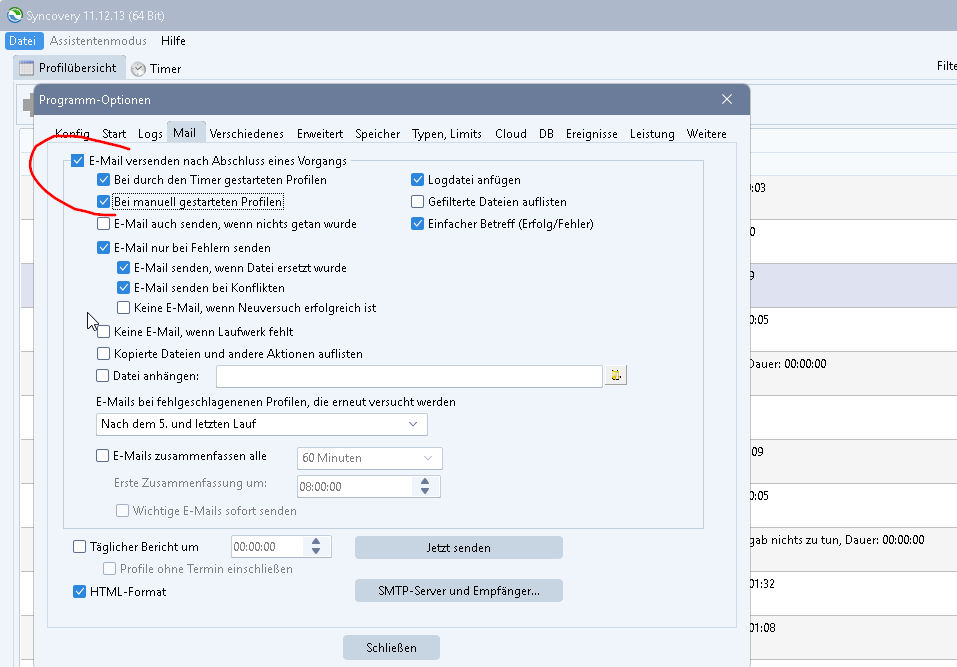This screenshot has width=957, height=667.
Task: Disable Logdatei anfügen checkbox
Action: click(419, 180)
